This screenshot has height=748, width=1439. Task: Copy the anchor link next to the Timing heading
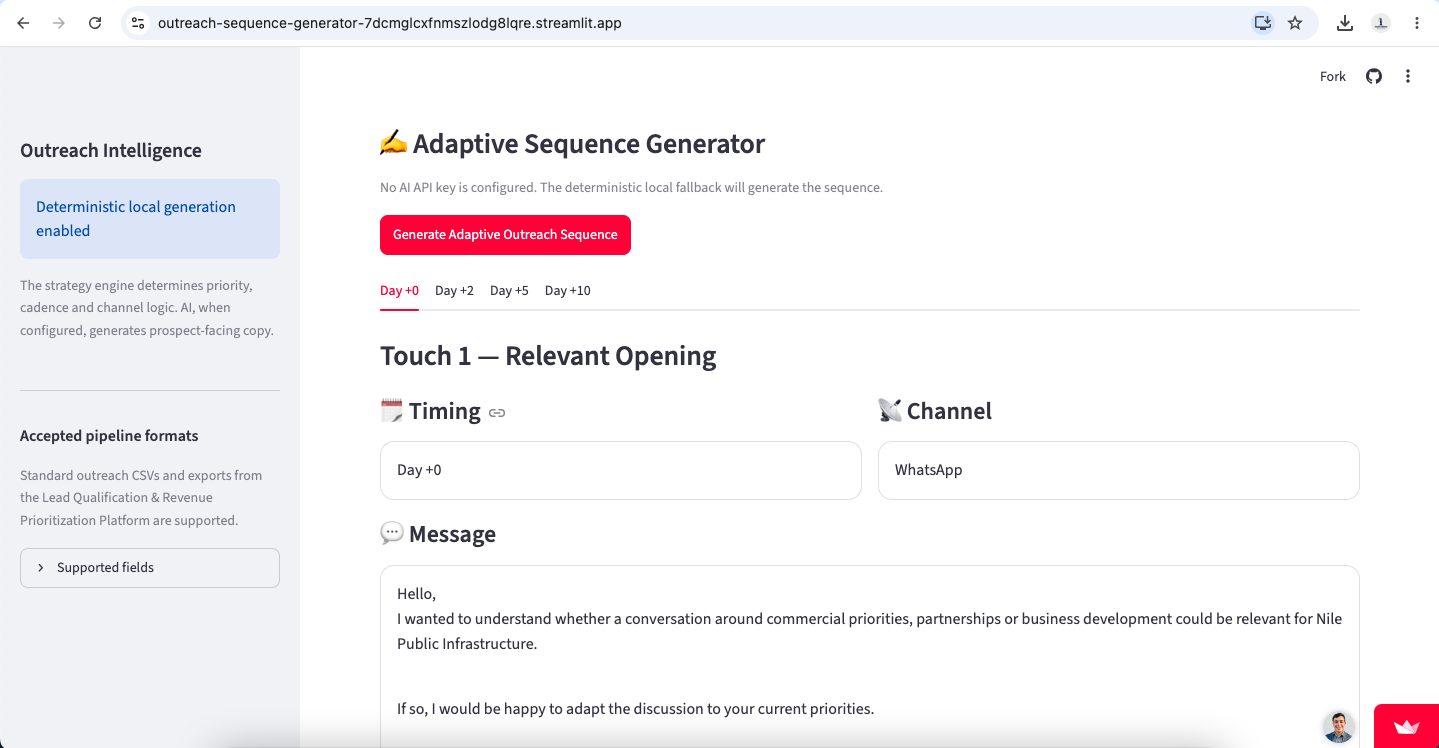click(x=497, y=413)
